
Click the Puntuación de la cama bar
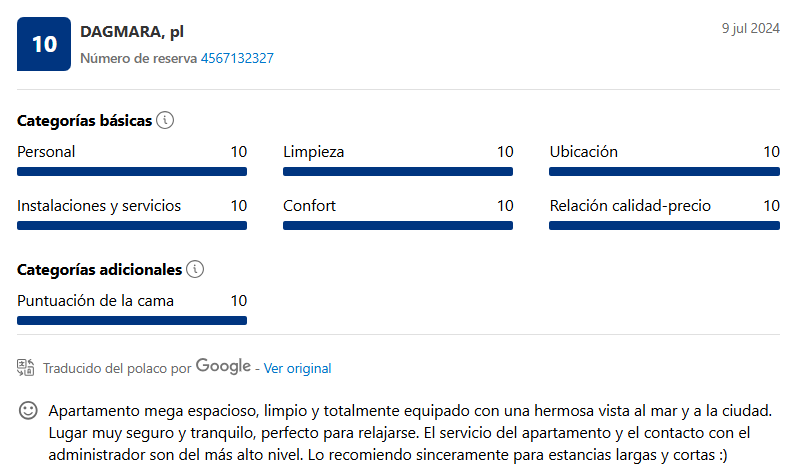click(132, 320)
